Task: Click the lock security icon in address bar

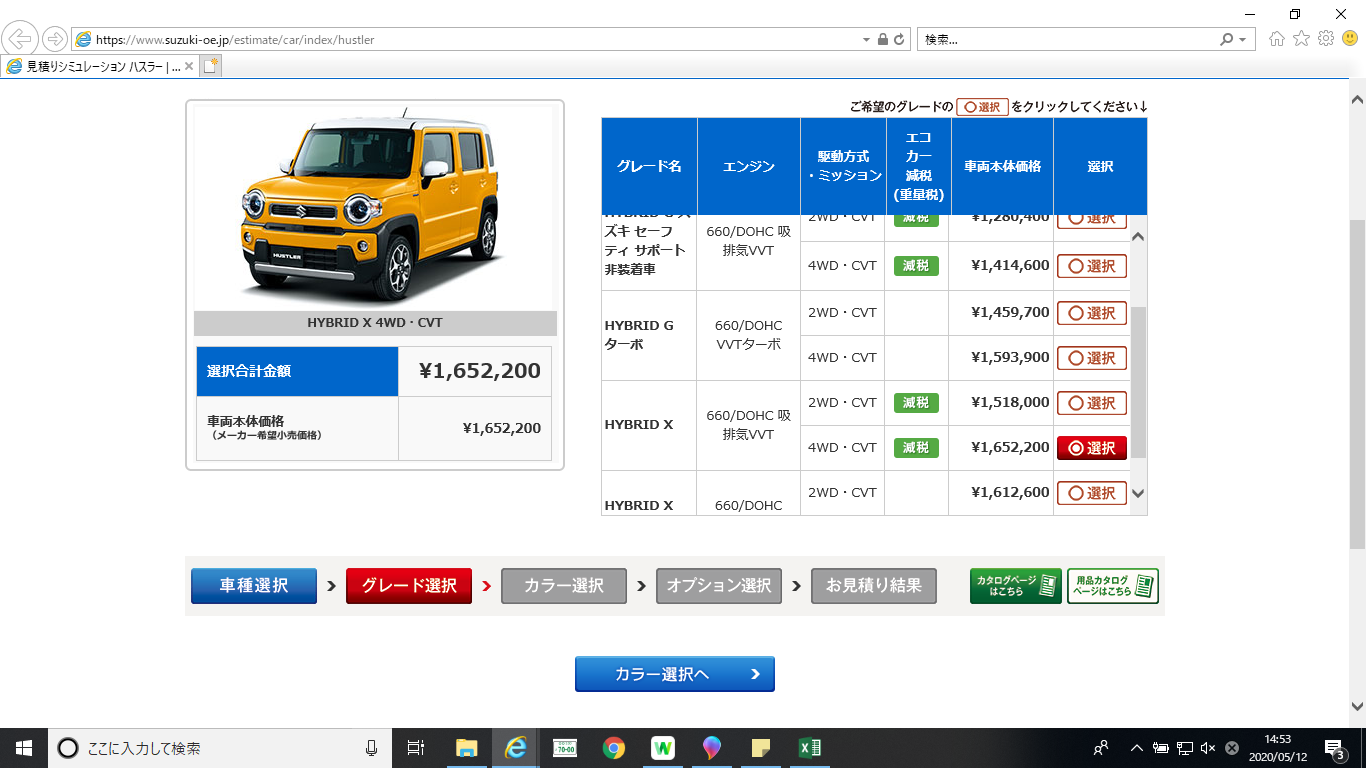Action: pyautogui.click(x=883, y=40)
